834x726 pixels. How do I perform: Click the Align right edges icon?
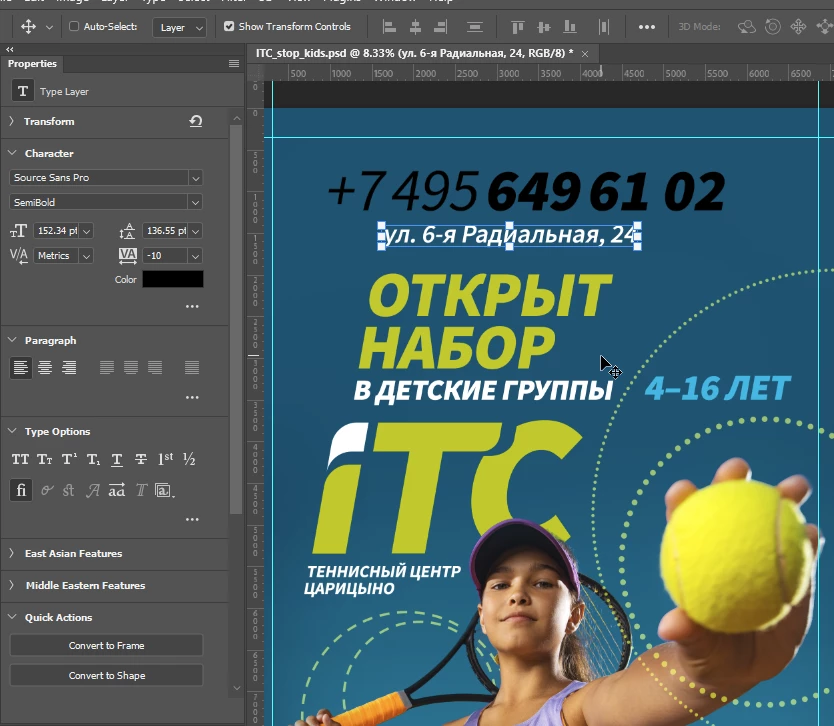(440, 27)
